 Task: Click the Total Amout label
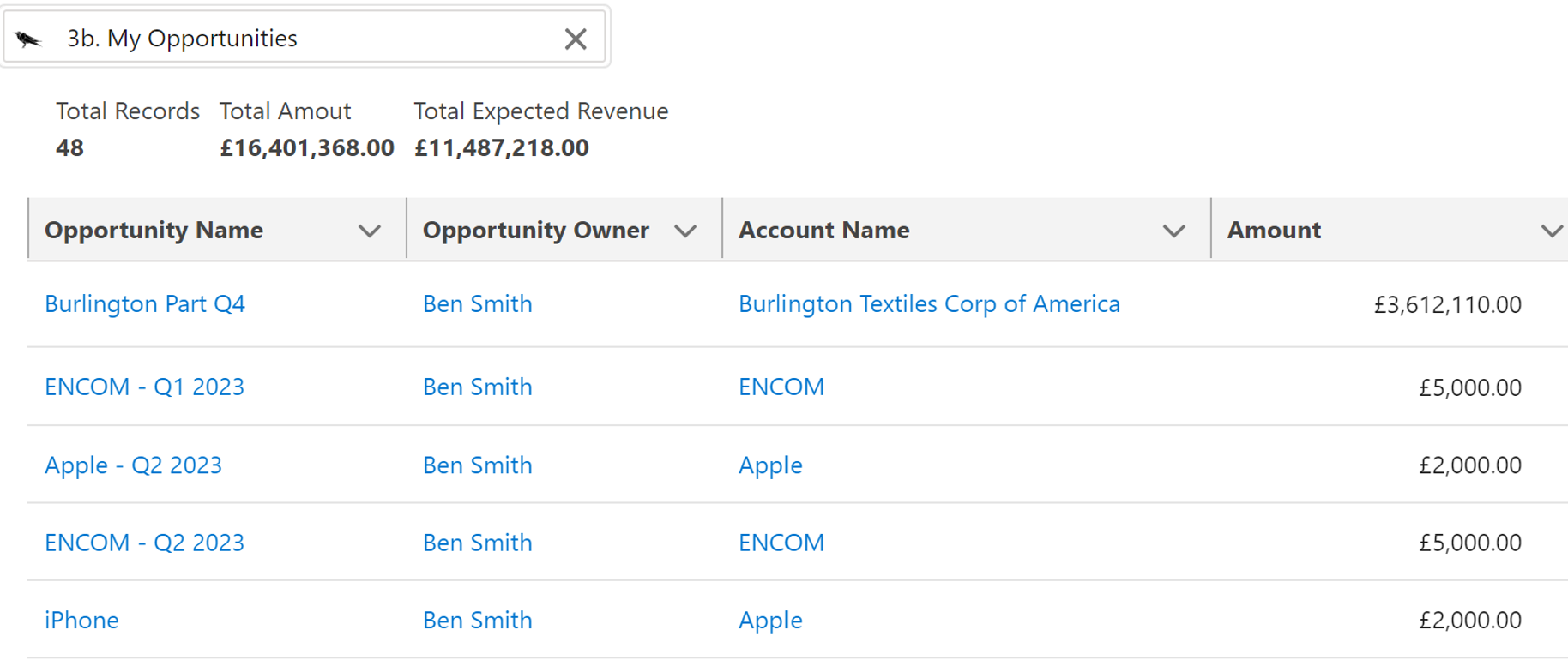tap(286, 111)
